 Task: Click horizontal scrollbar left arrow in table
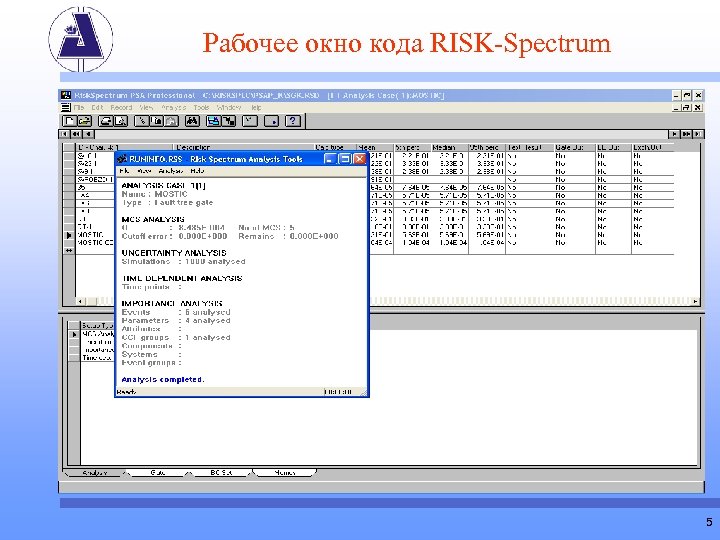pyautogui.click(x=80, y=301)
